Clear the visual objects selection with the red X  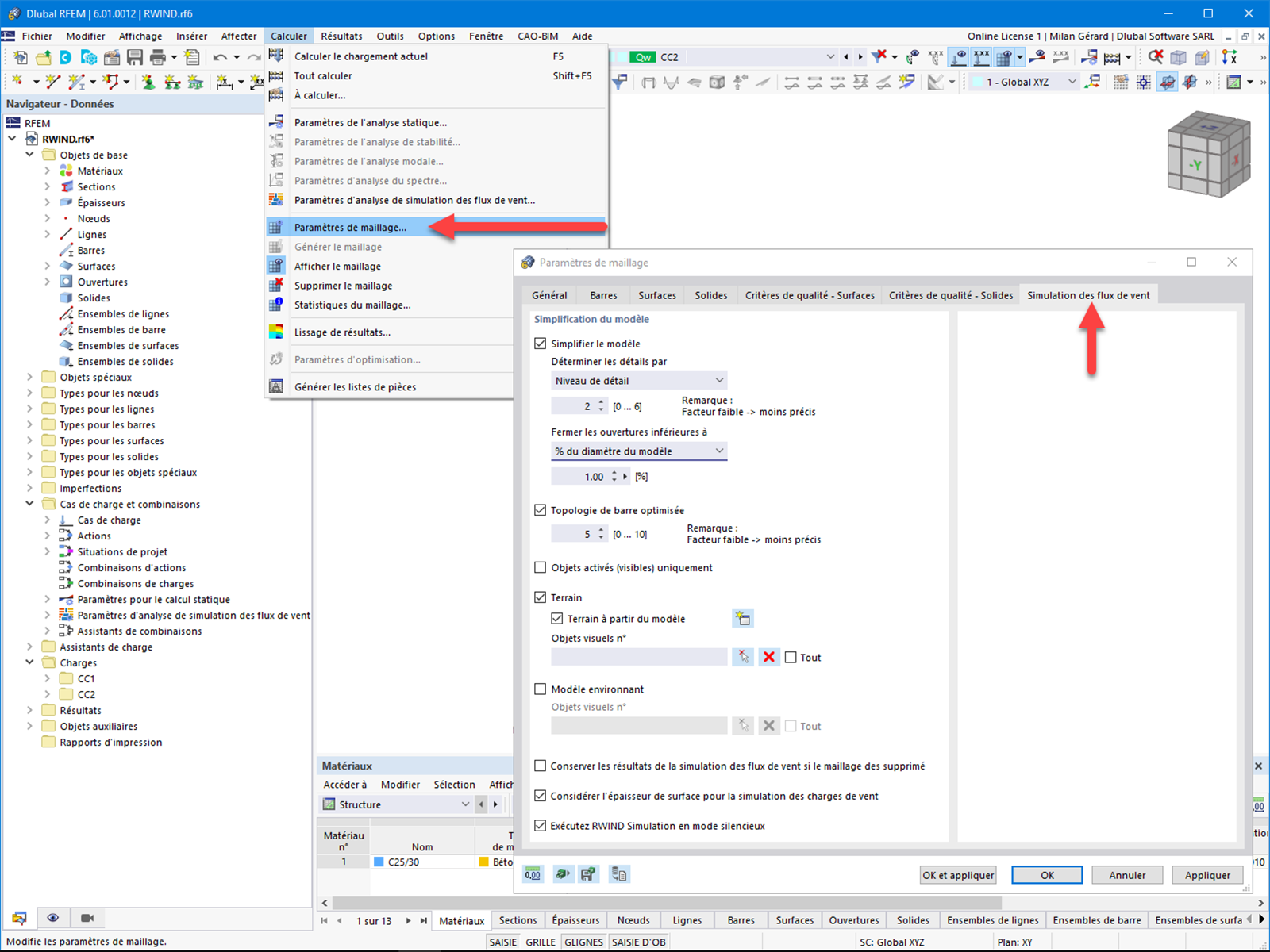768,656
